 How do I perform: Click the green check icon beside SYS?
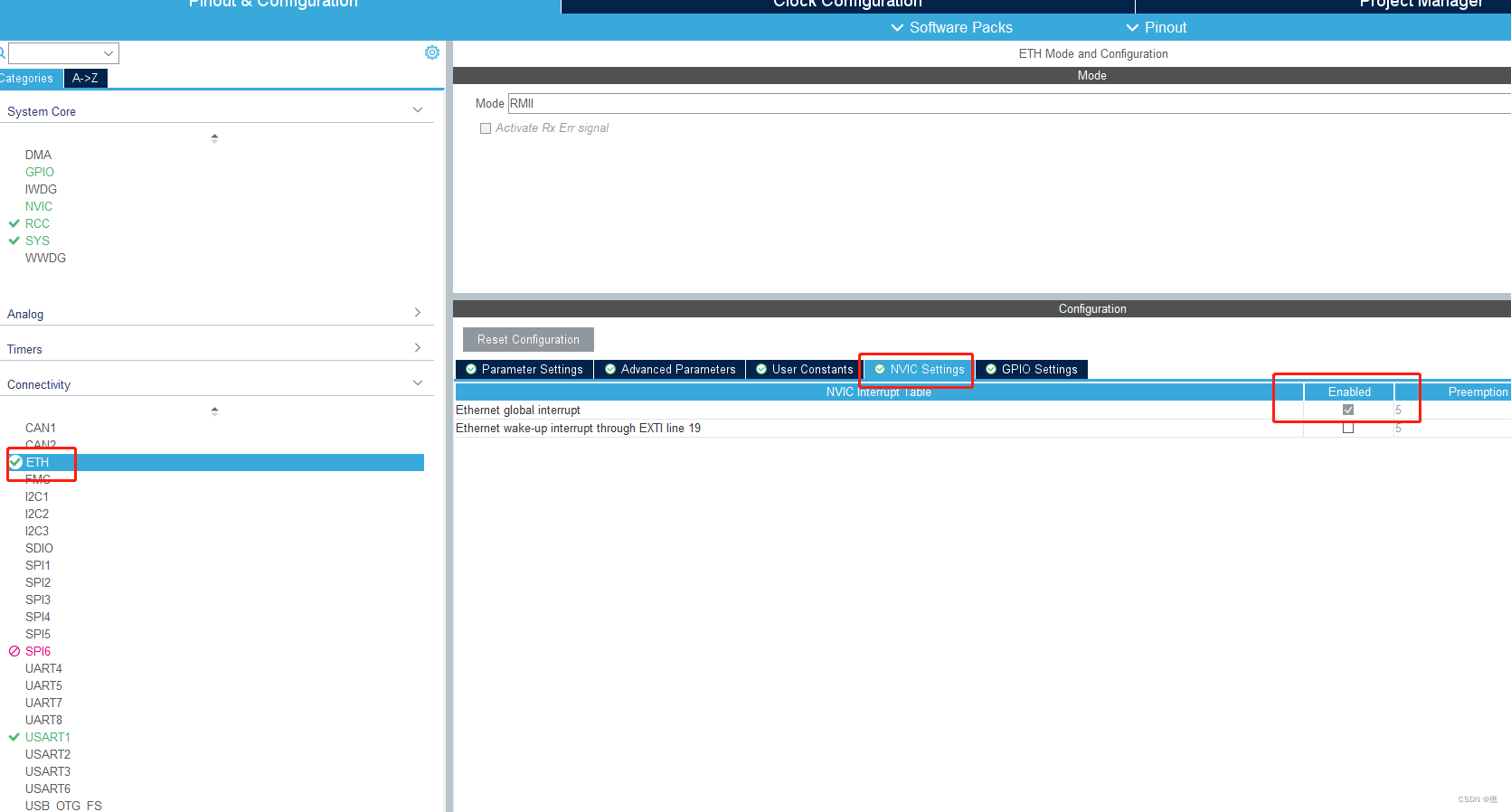click(14, 241)
